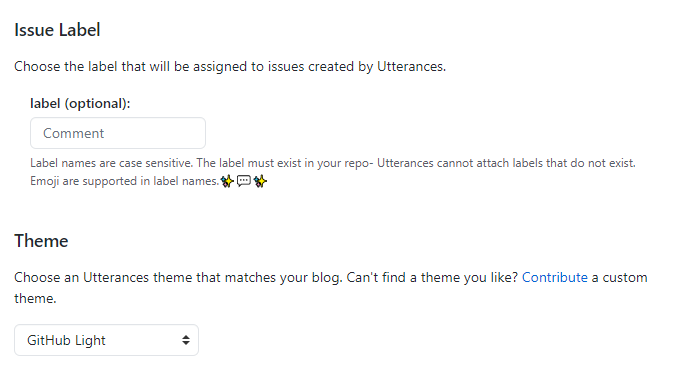Click the "a custom" text after Contribute
The width and height of the screenshot is (683, 370).
tap(619, 277)
